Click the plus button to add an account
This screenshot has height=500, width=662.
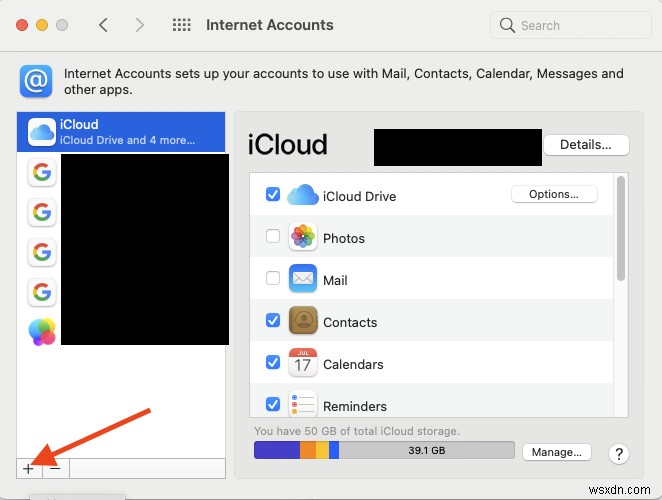[29, 468]
